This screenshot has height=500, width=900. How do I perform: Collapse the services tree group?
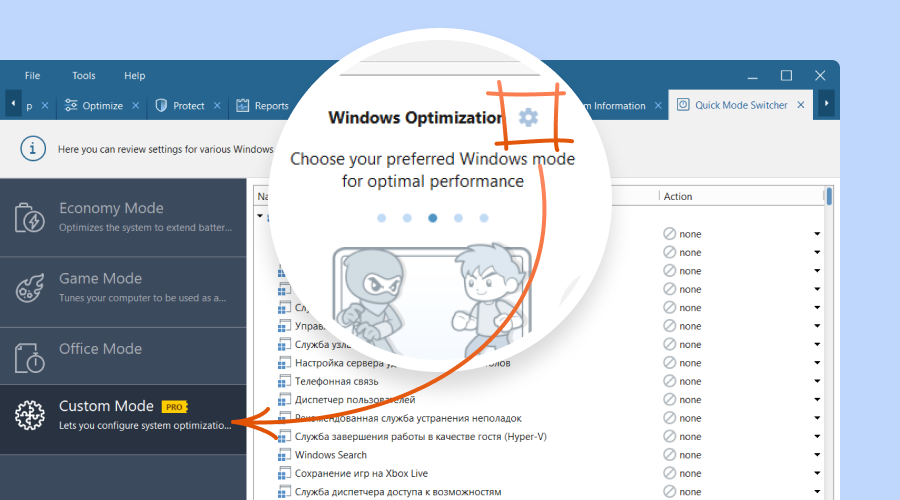(260, 216)
